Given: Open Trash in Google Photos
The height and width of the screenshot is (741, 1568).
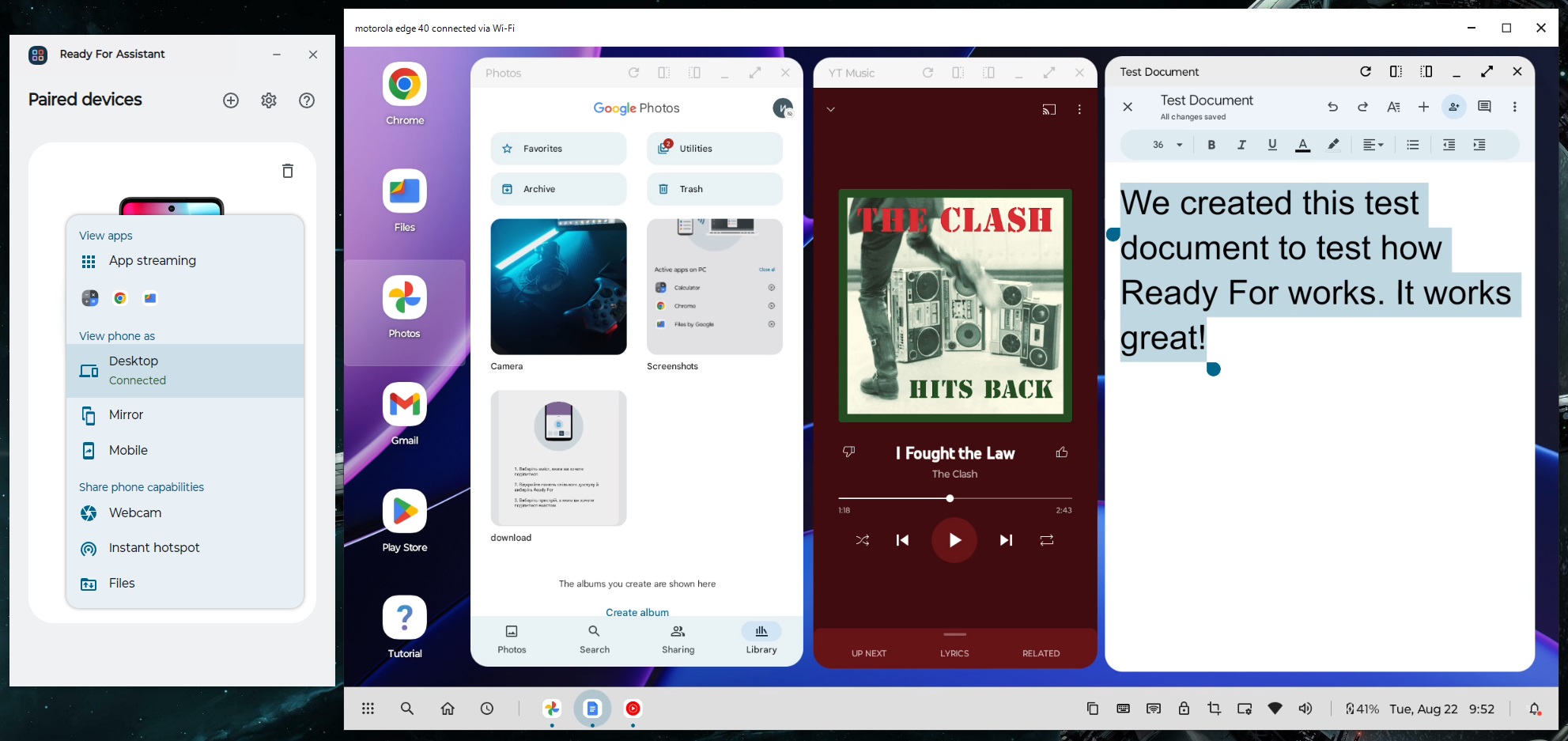Looking at the screenshot, I should tap(715, 189).
